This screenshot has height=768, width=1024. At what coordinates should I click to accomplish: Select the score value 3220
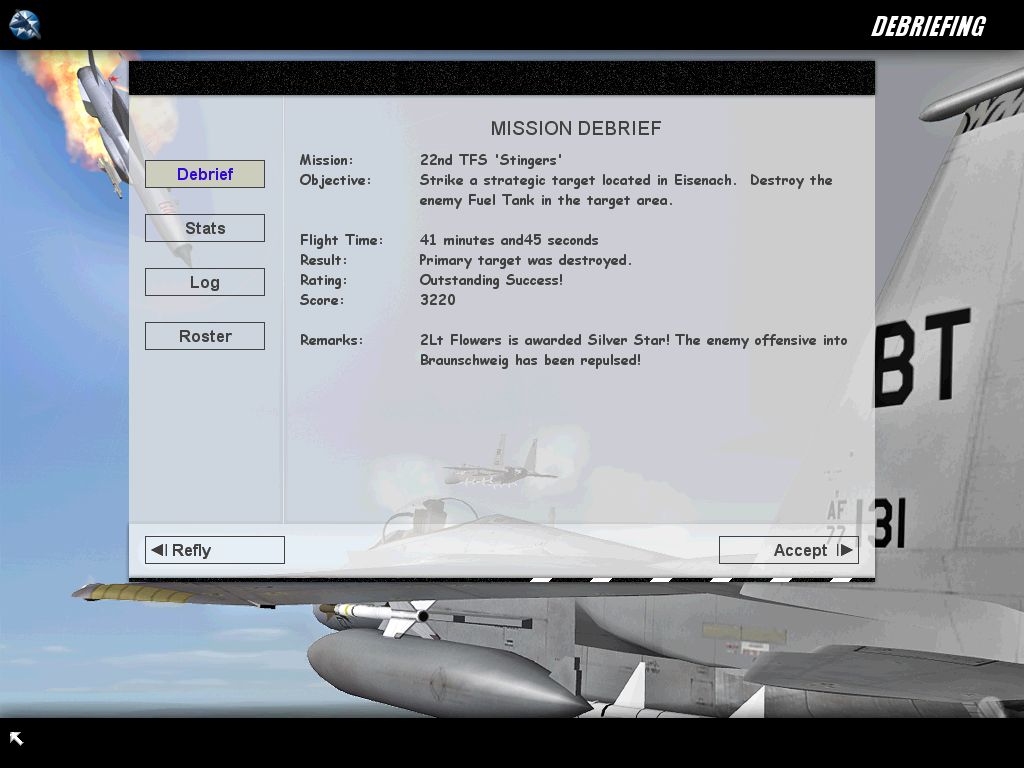click(x=438, y=300)
